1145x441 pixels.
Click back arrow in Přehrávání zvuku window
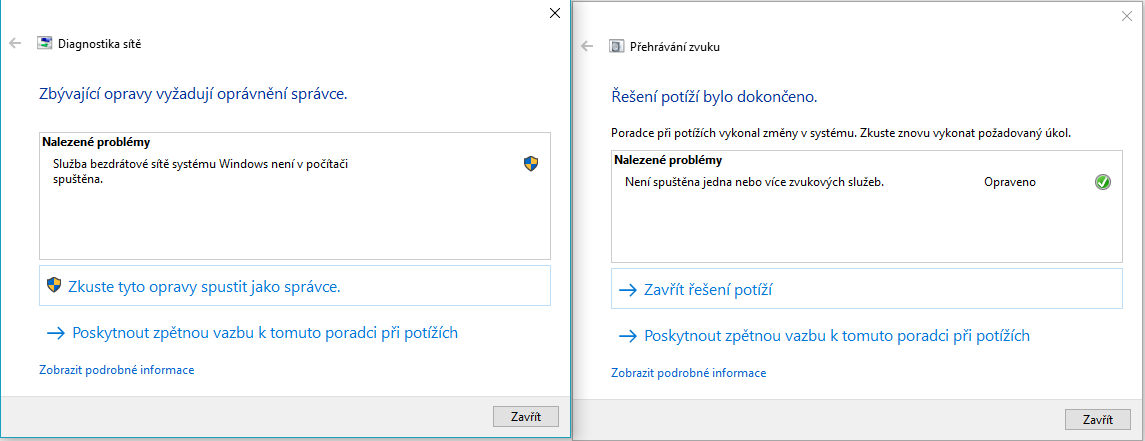pyautogui.click(x=587, y=46)
